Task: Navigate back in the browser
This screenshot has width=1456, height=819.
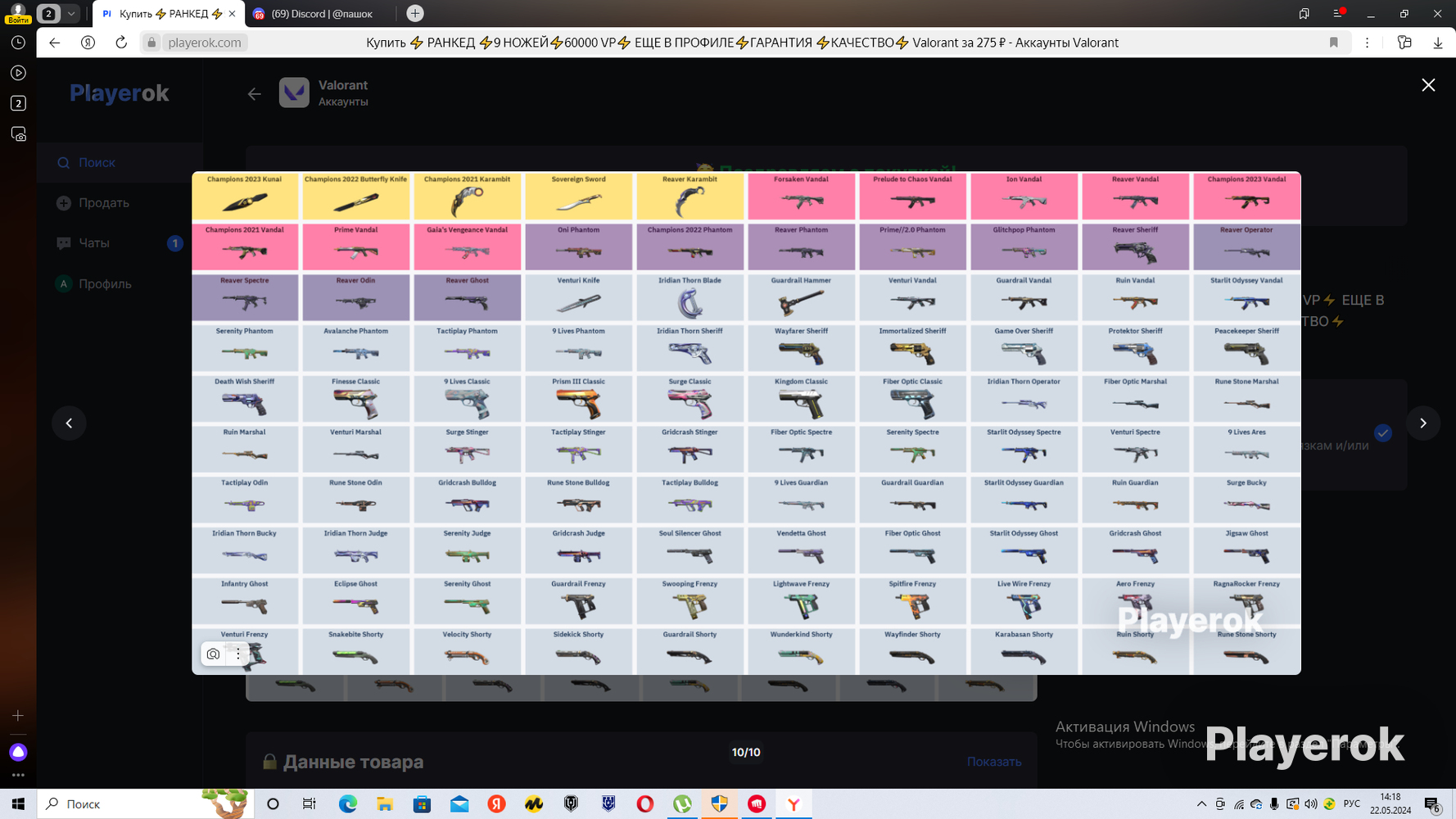Action: click(x=55, y=43)
